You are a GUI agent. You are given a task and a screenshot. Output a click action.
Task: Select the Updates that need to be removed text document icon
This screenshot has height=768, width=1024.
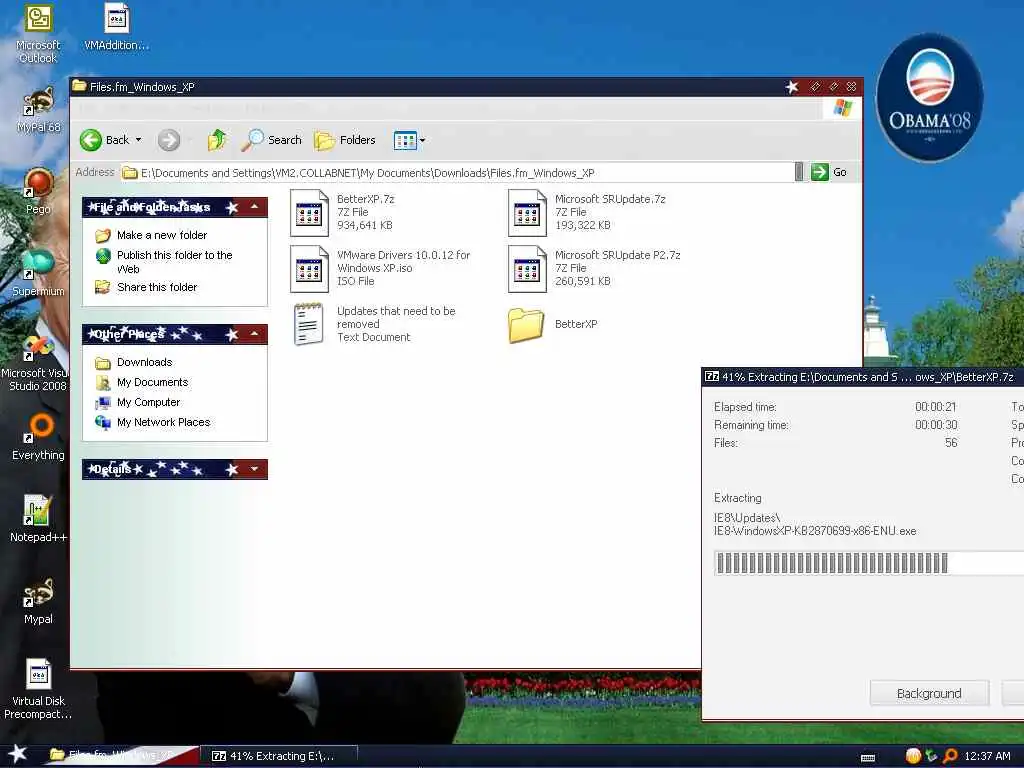tap(308, 324)
